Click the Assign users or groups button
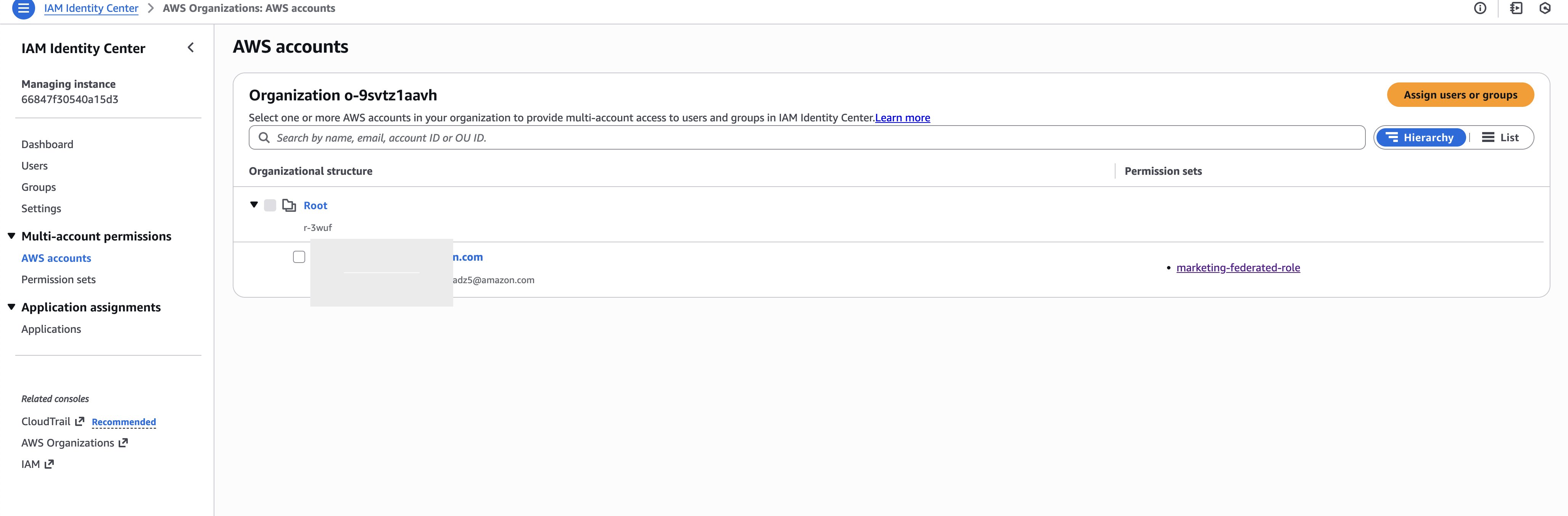Screen dimensions: 1568x516 [x=1460, y=95]
